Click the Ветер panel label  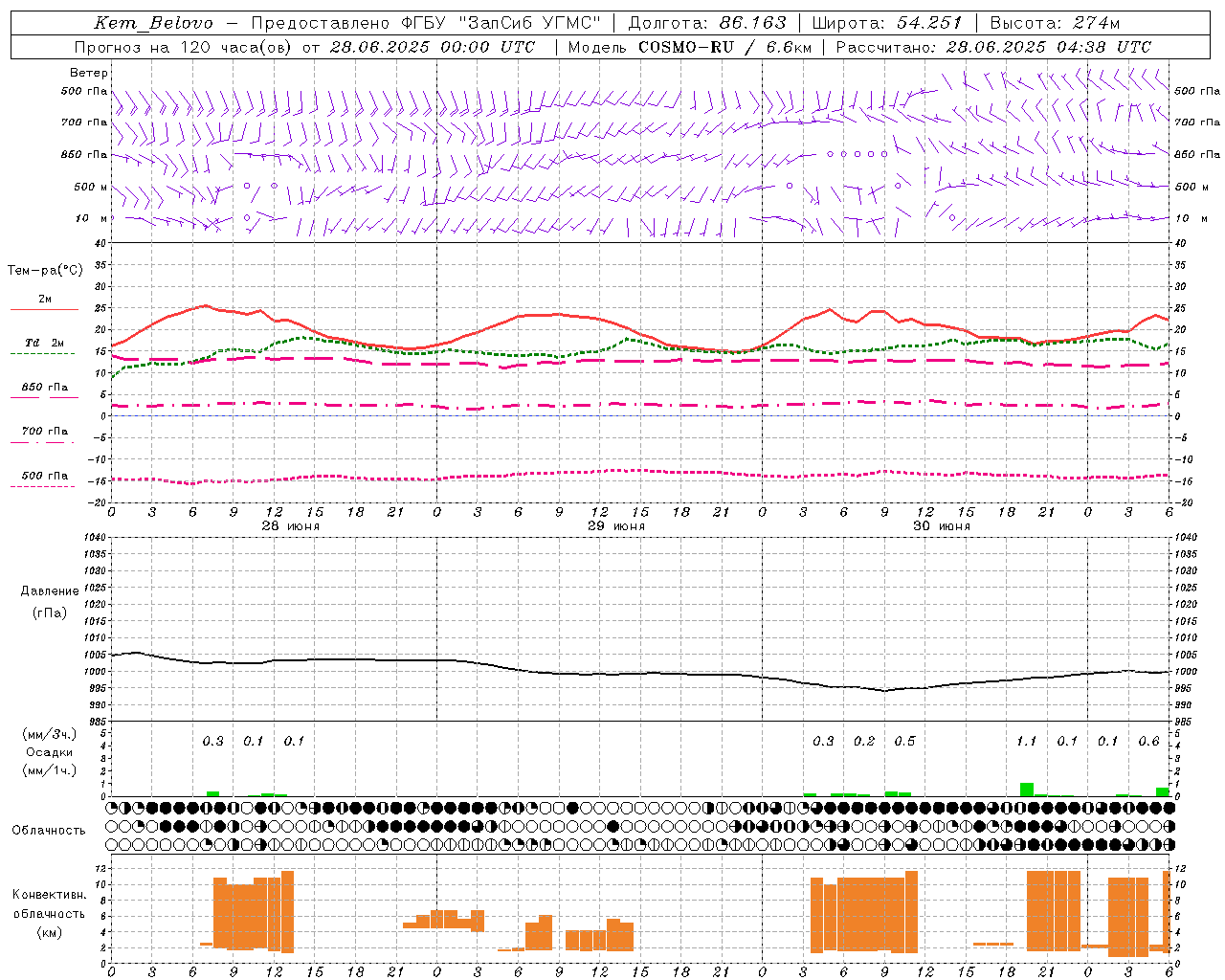tap(89, 73)
